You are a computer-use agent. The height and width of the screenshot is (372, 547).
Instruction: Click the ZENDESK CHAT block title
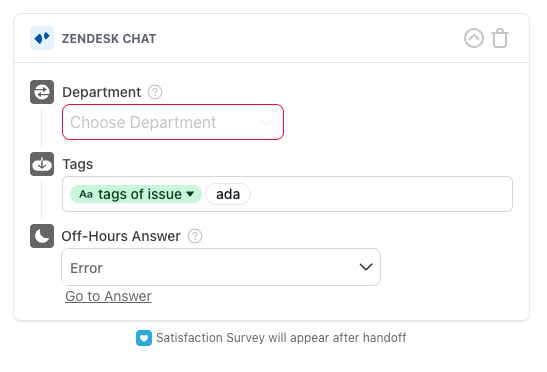[109, 38]
